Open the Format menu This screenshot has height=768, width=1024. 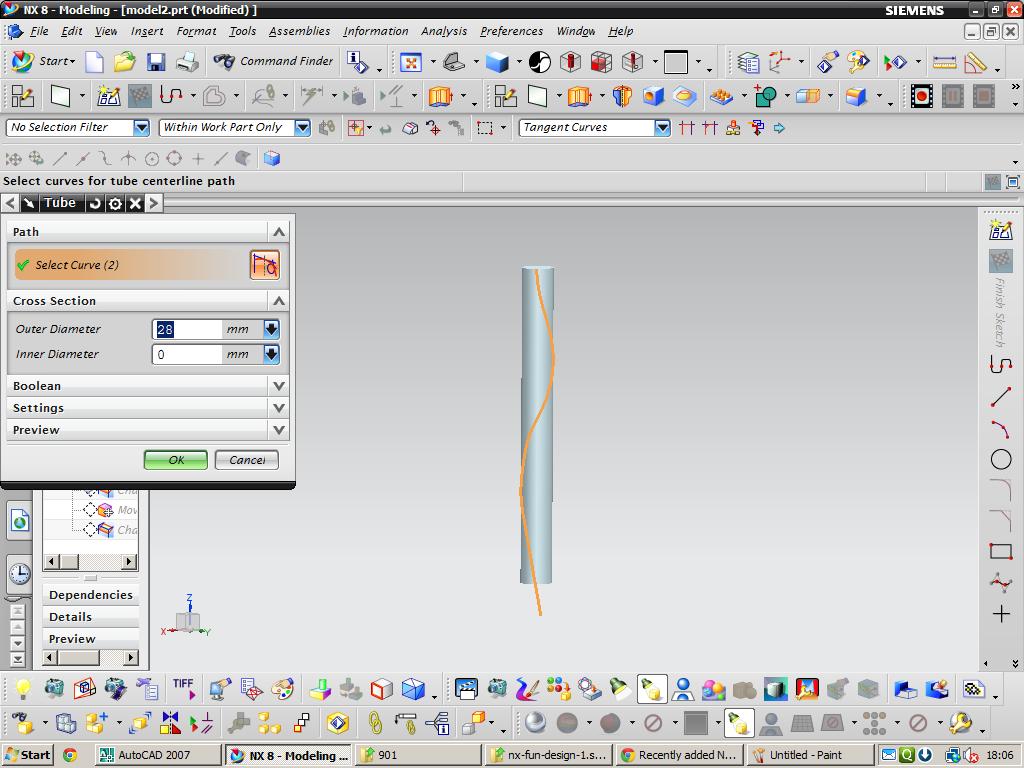click(196, 31)
